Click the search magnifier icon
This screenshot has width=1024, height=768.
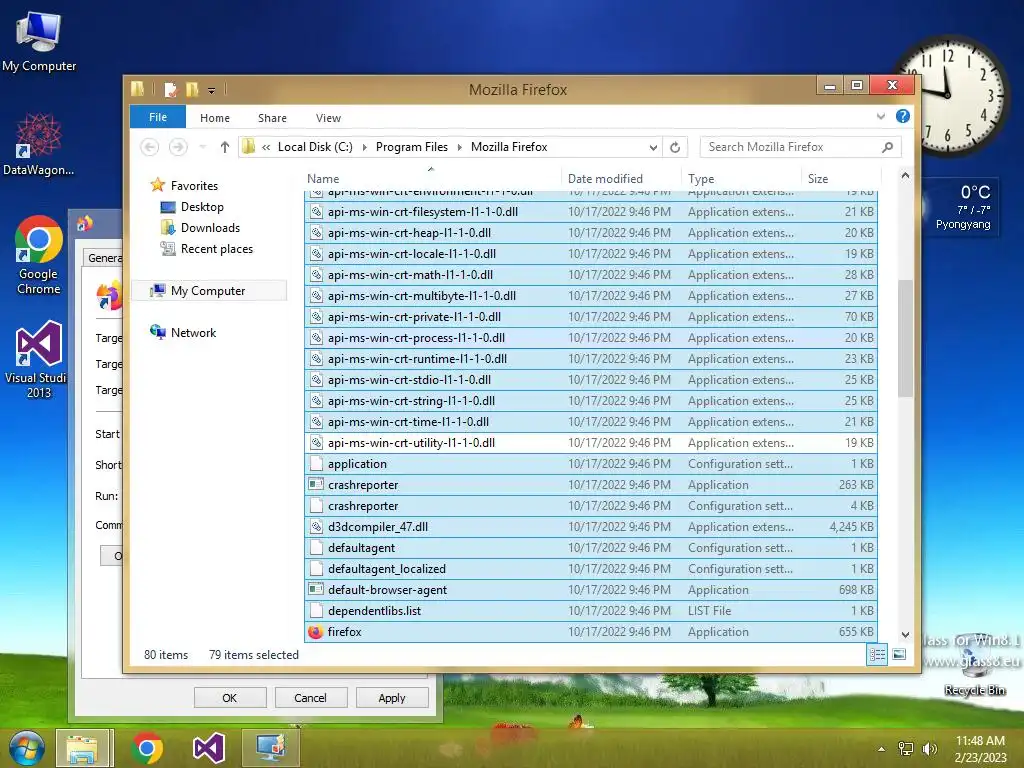click(888, 147)
